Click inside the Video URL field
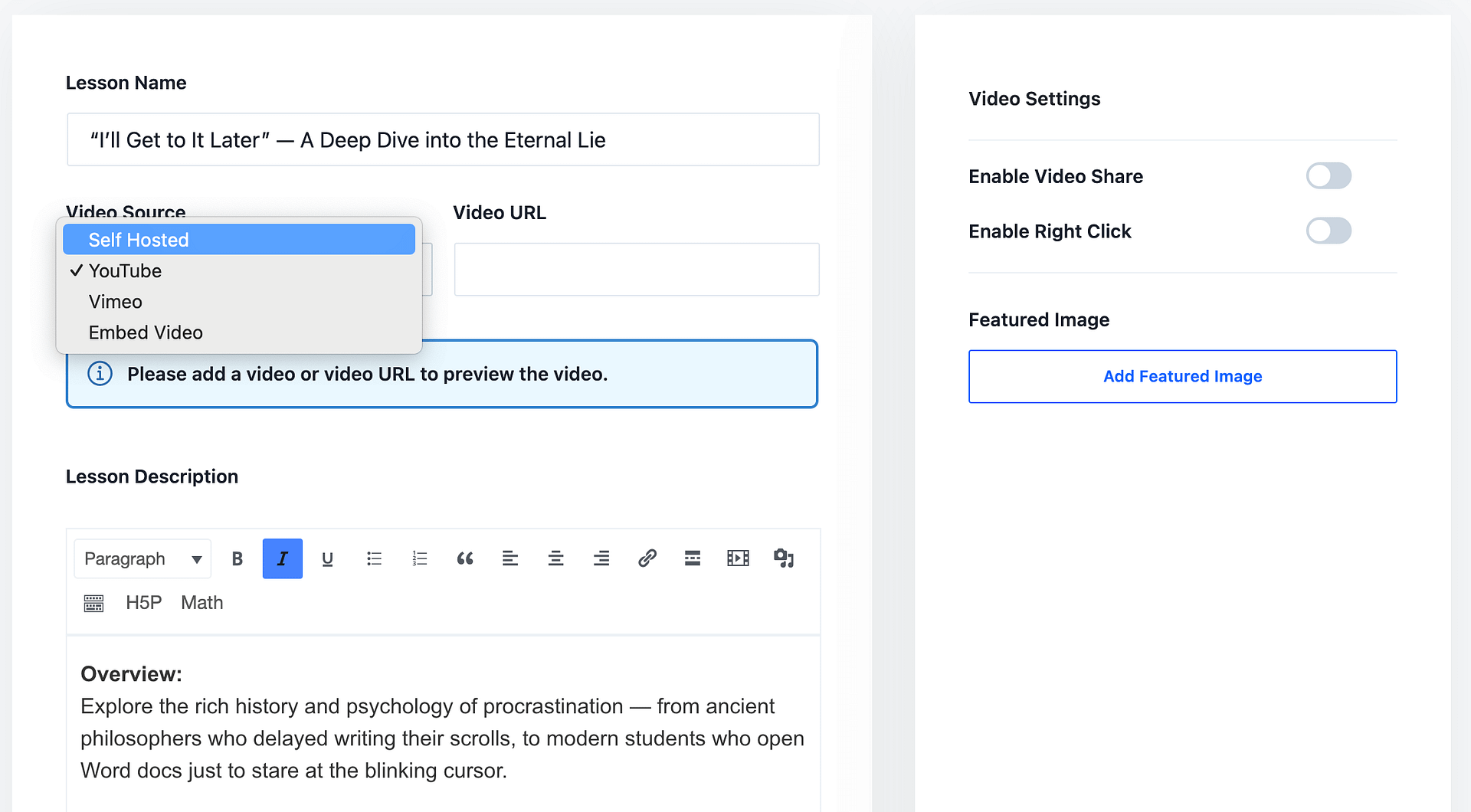The height and width of the screenshot is (812, 1471). click(637, 269)
